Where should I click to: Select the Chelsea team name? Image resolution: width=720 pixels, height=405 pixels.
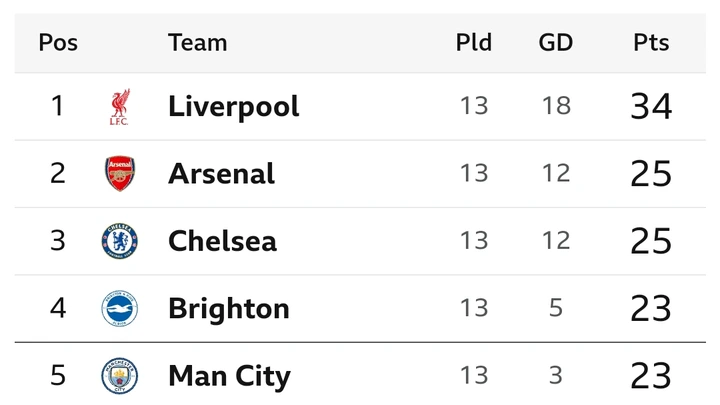point(222,241)
